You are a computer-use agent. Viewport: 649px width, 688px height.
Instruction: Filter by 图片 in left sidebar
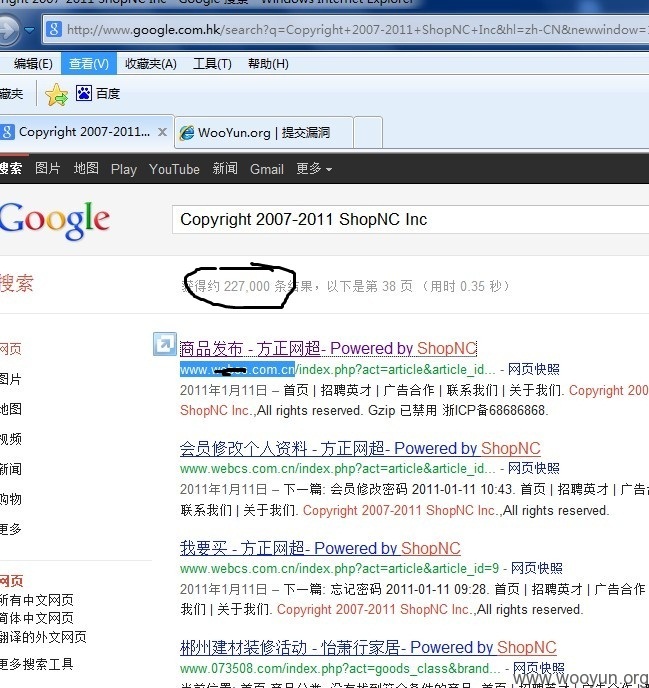11,379
